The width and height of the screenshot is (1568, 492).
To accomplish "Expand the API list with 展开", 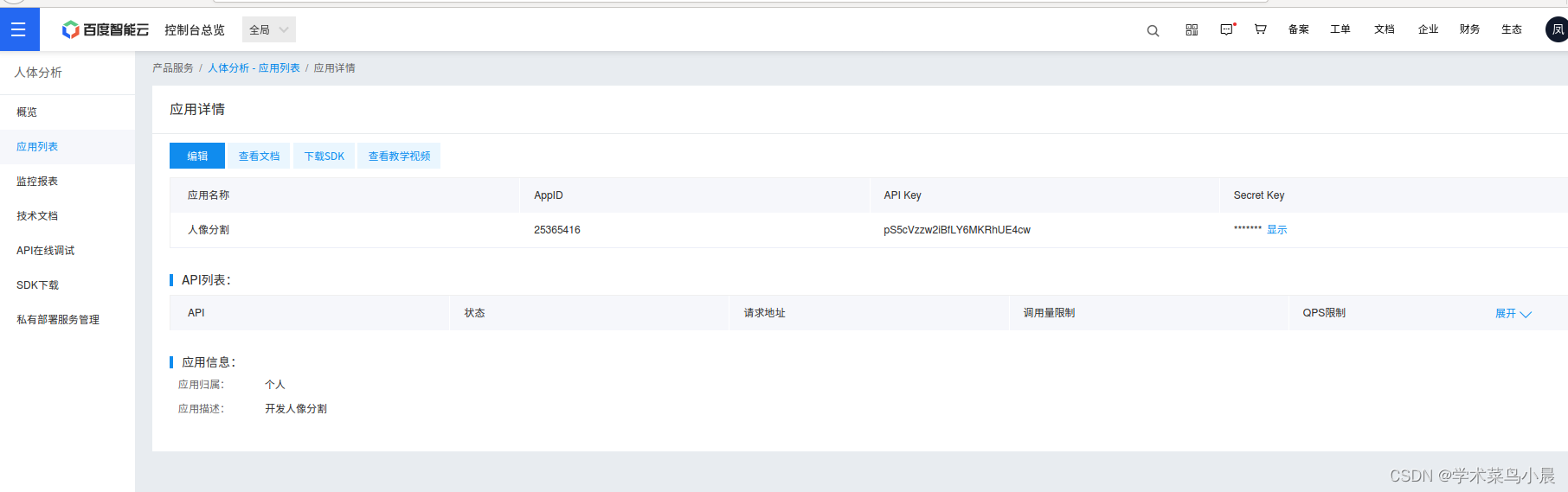I will click(1513, 313).
